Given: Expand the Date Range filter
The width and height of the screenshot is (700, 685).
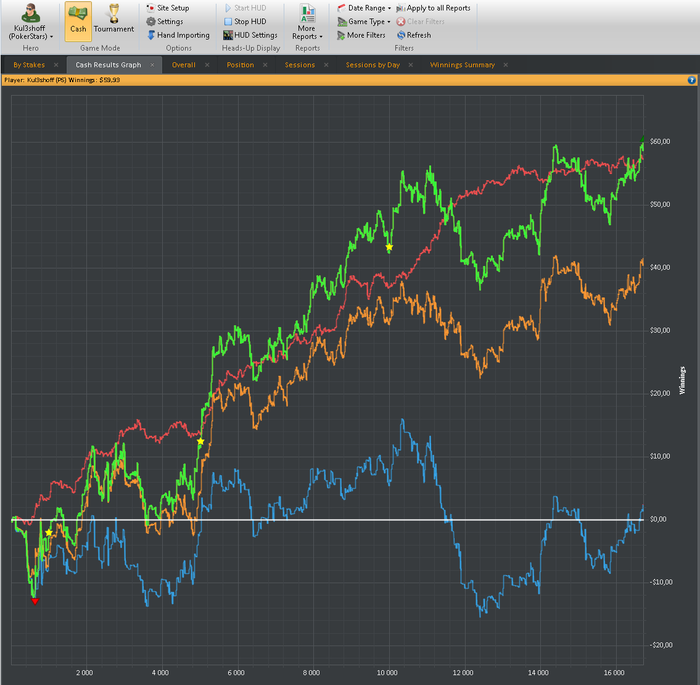Looking at the screenshot, I should tap(364, 8).
